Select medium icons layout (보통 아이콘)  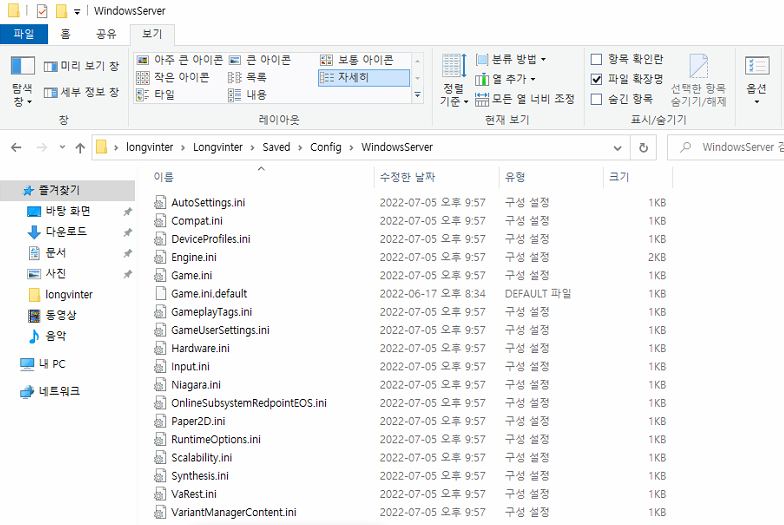point(356,60)
